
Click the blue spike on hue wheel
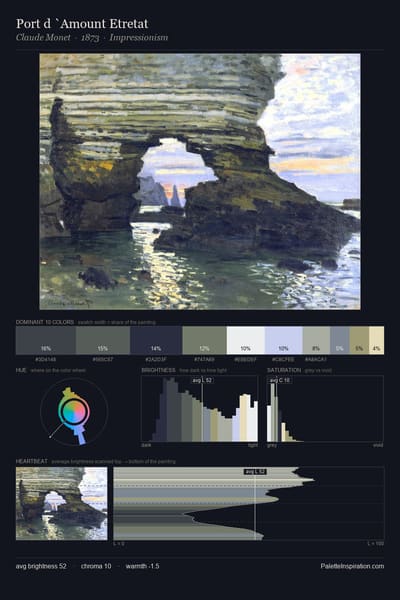tap(80, 436)
